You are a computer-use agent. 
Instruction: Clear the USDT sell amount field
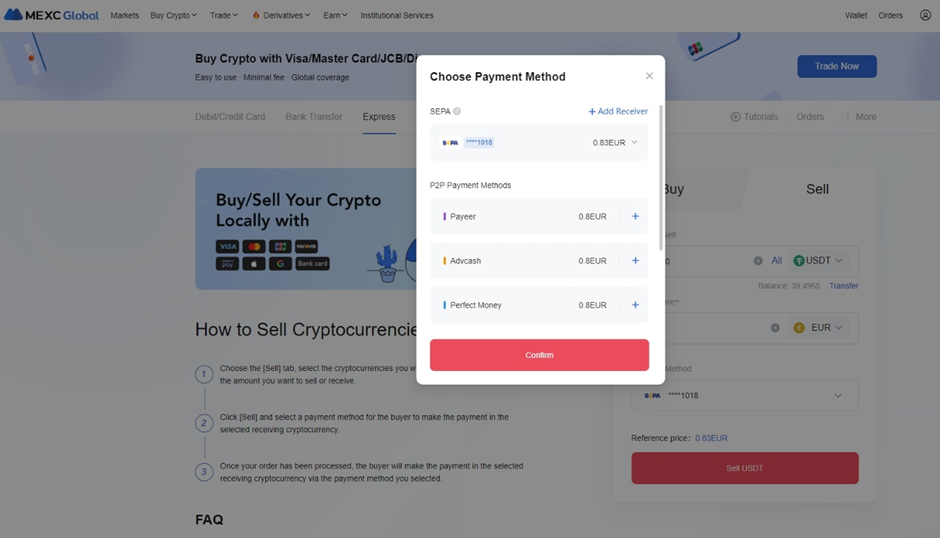coord(758,261)
